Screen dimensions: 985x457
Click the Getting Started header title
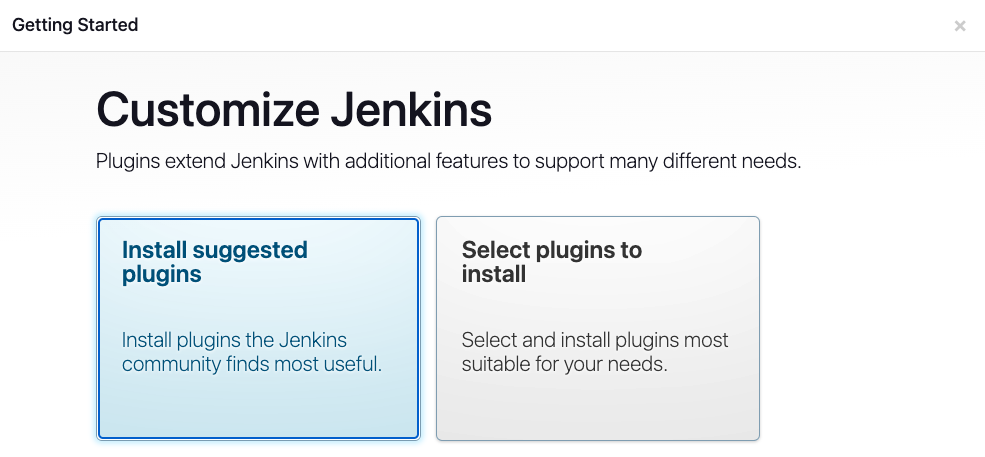coord(75,25)
